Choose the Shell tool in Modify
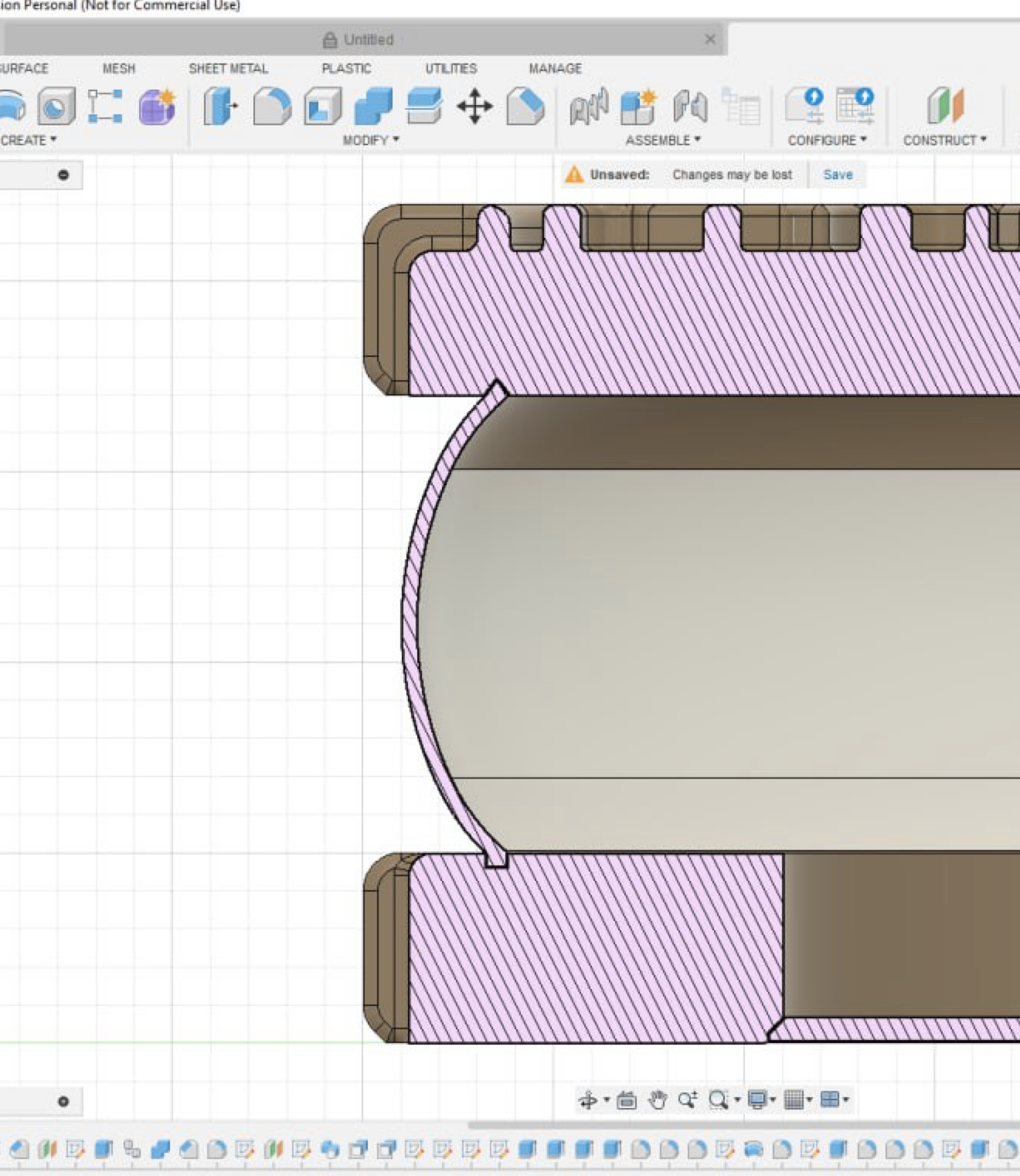 pos(323,106)
